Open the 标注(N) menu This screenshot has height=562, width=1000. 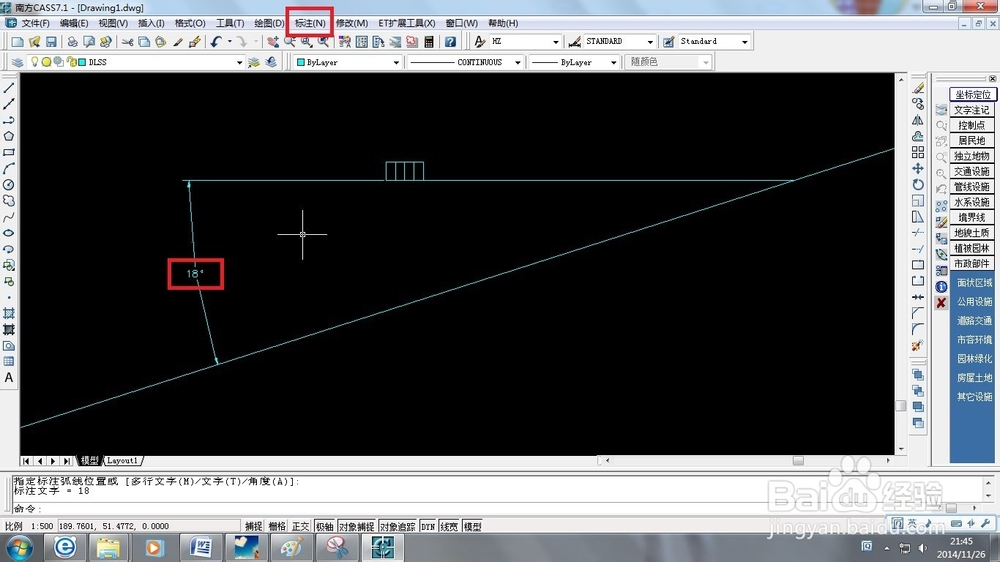coord(310,23)
